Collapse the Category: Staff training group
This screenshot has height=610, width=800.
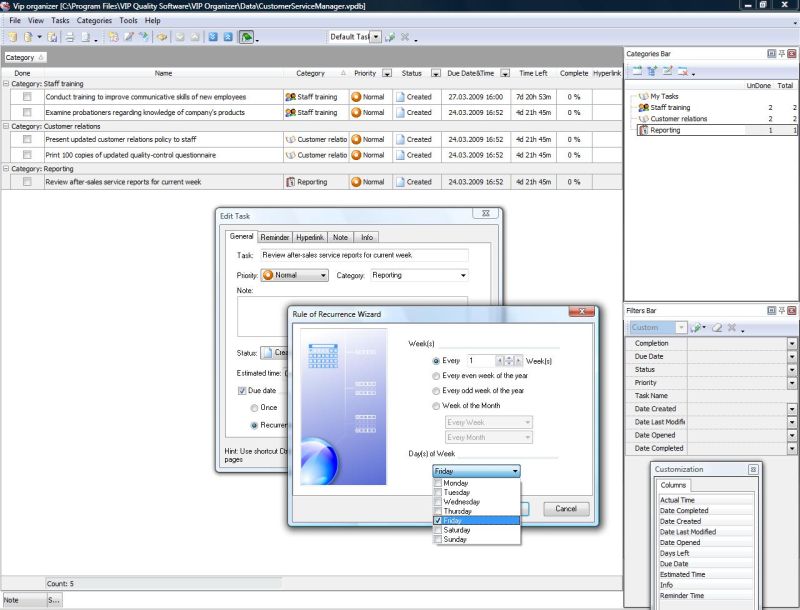[x=6, y=84]
